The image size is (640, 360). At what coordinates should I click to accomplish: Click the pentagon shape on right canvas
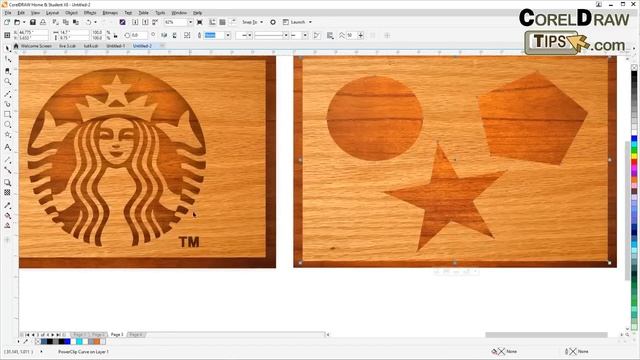pos(532,118)
